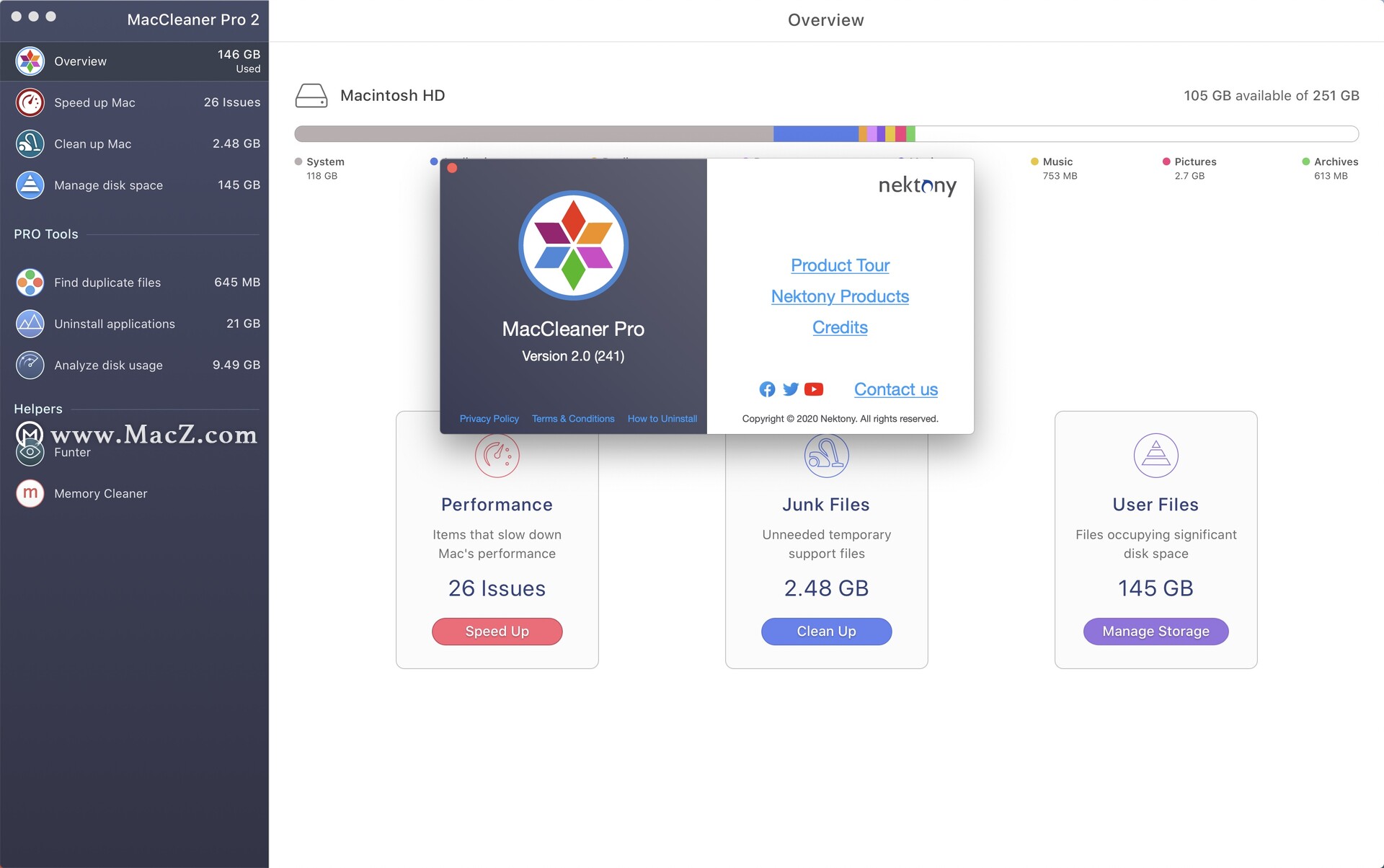Image resolution: width=1384 pixels, height=868 pixels.
Task: Click the nektony logo in About dialog
Action: tap(917, 186)
